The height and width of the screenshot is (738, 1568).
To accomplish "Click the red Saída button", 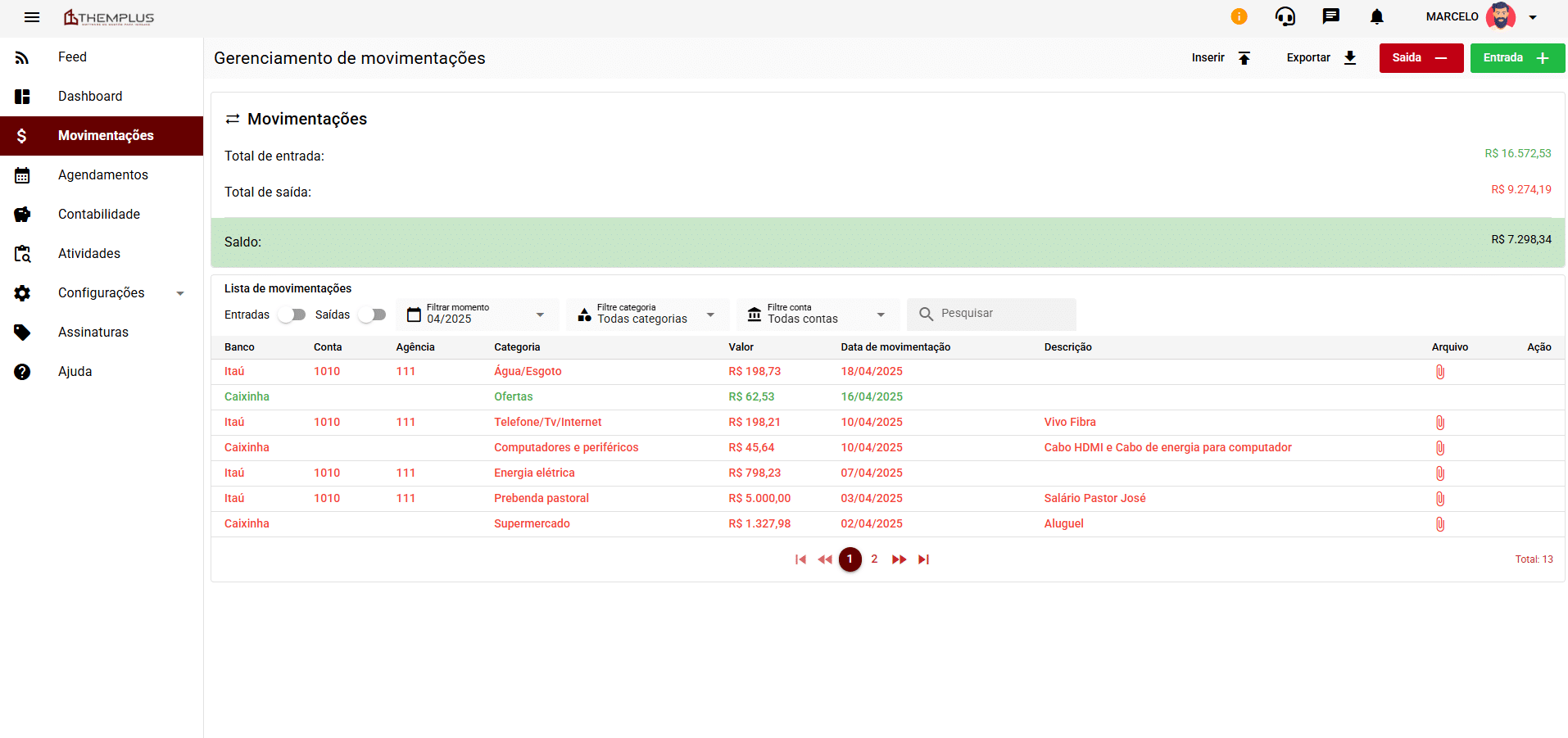I will (x=1421, y=58).
